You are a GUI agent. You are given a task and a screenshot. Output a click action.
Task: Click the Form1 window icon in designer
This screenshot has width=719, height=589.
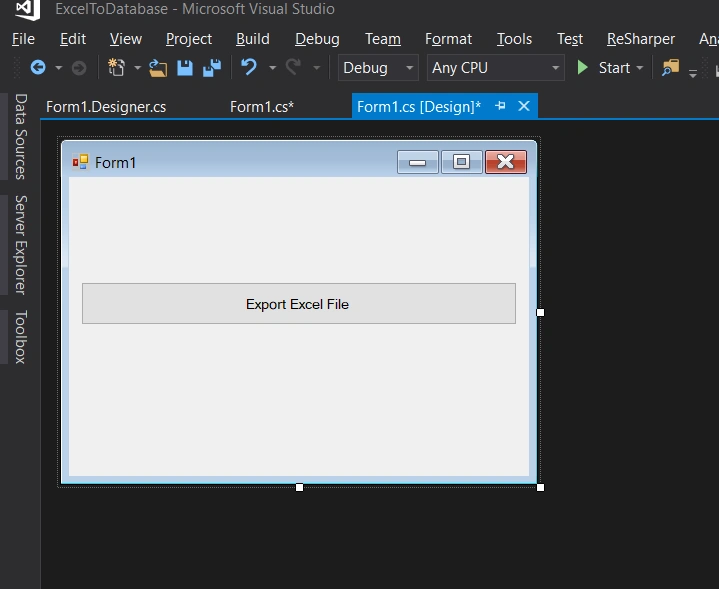pos(80,162)
